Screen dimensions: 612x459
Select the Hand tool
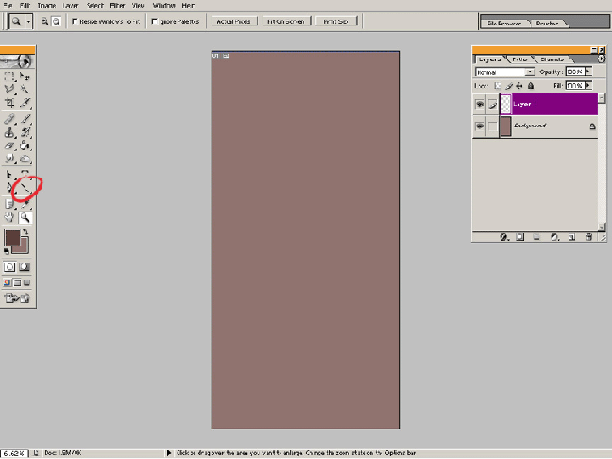pyautogui.click(x=9, y=217)
